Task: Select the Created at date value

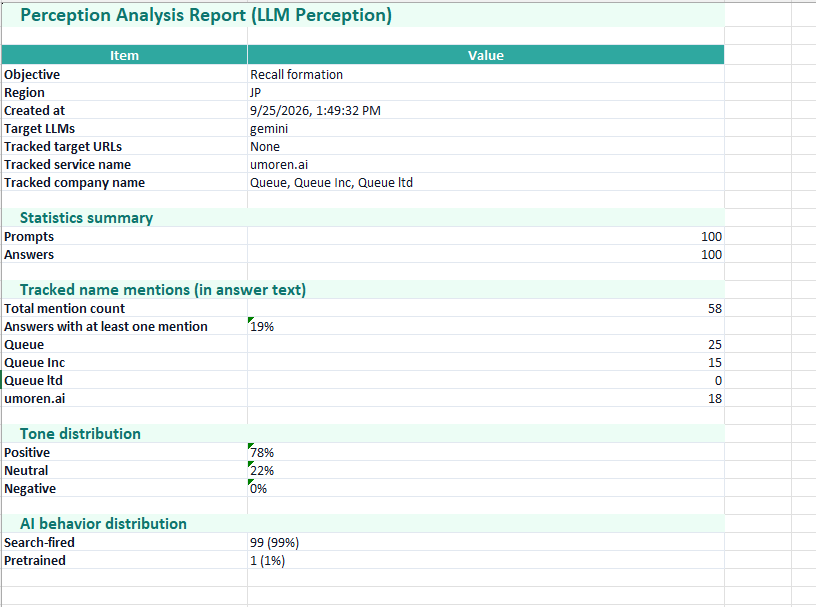Action: coord(486,110)
